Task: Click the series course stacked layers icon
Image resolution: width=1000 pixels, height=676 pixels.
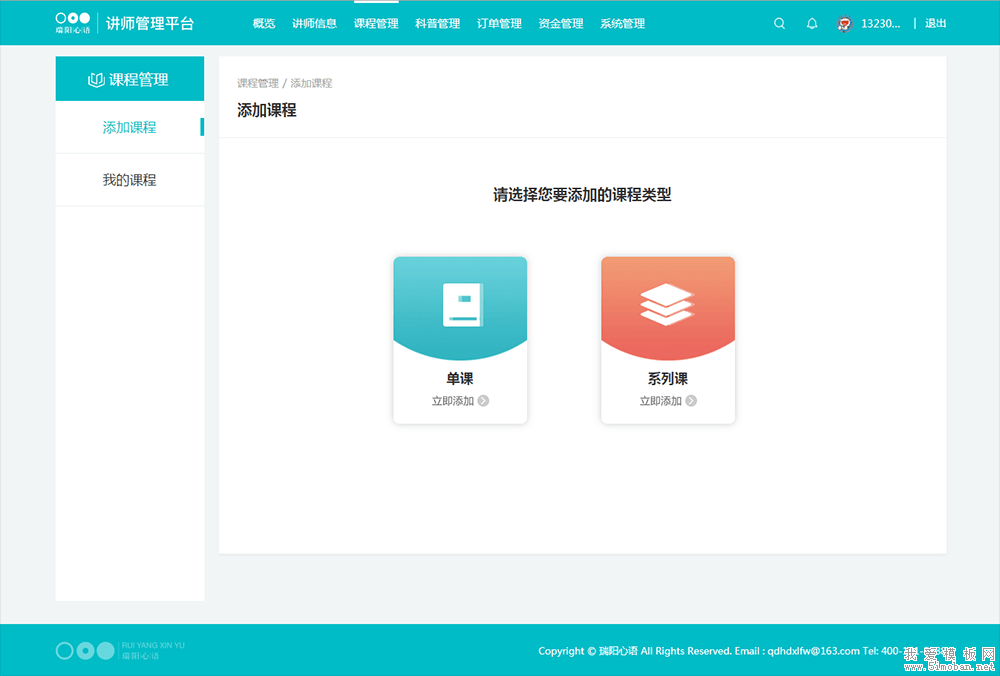Action: pos(667,305)
